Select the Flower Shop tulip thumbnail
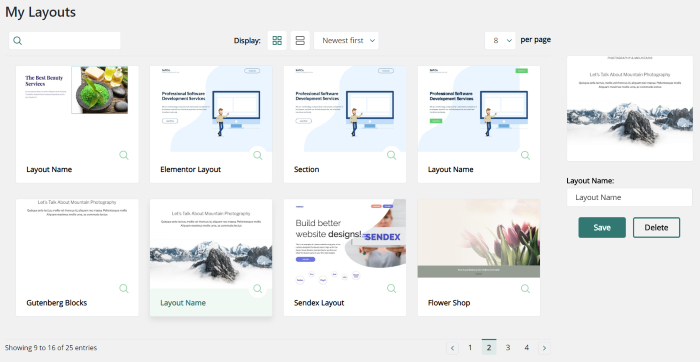This screenshot has width=700, height=362. 479,238
